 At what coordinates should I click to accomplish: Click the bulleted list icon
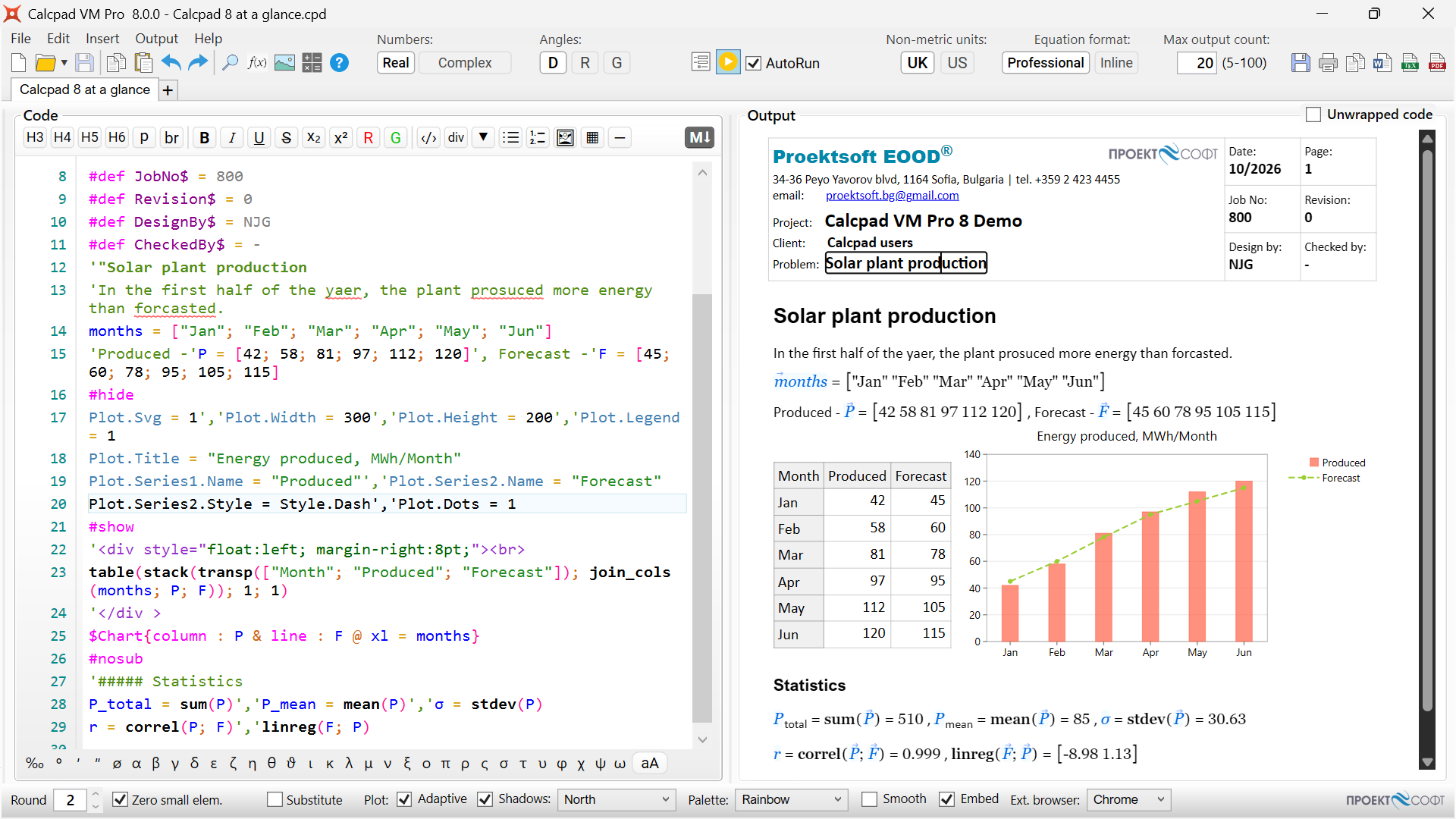pyautogui.click(x=511, y=137)
